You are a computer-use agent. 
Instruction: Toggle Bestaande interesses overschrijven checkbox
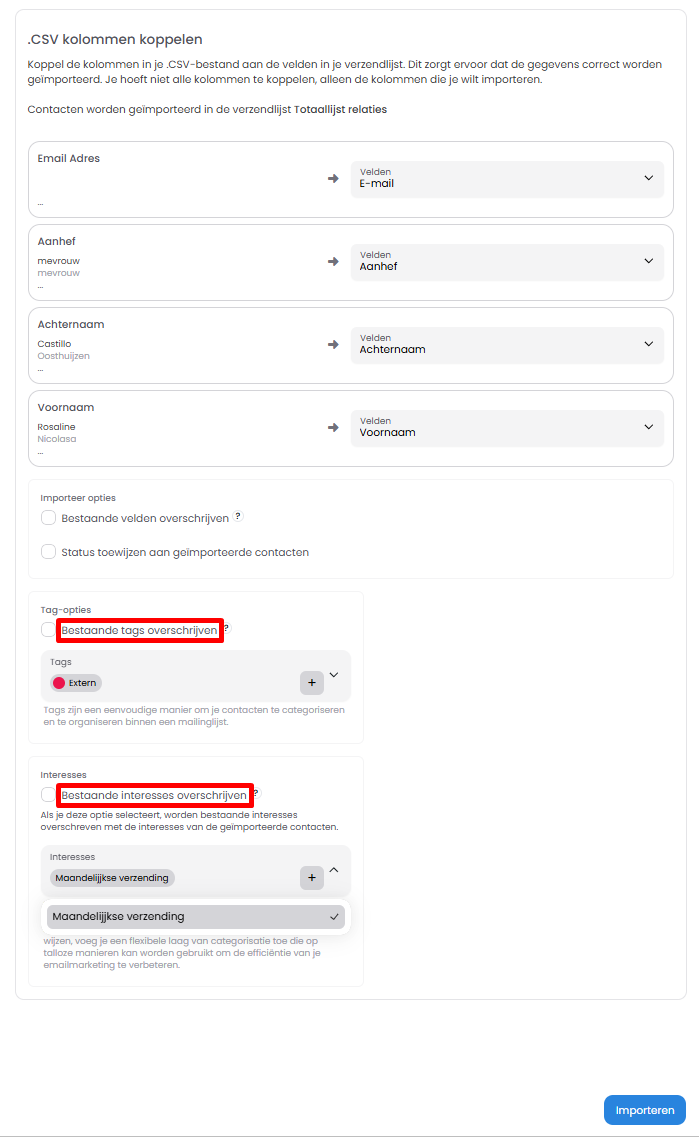click(48, 795)
